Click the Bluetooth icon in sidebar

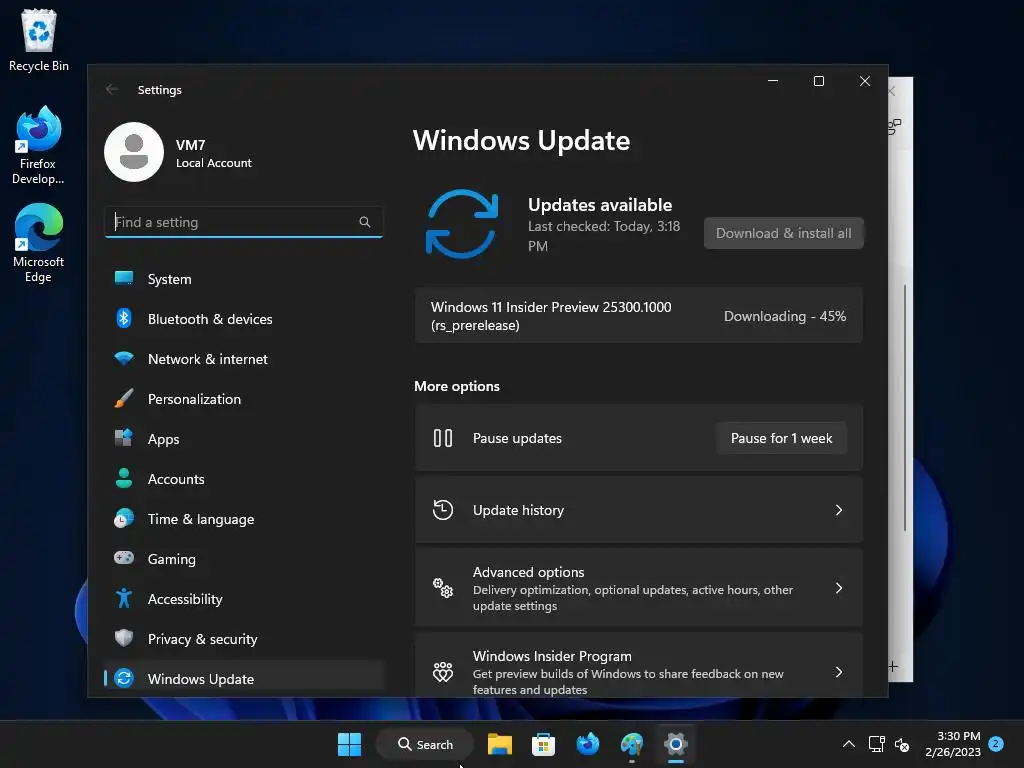click(x=123, y=318)
